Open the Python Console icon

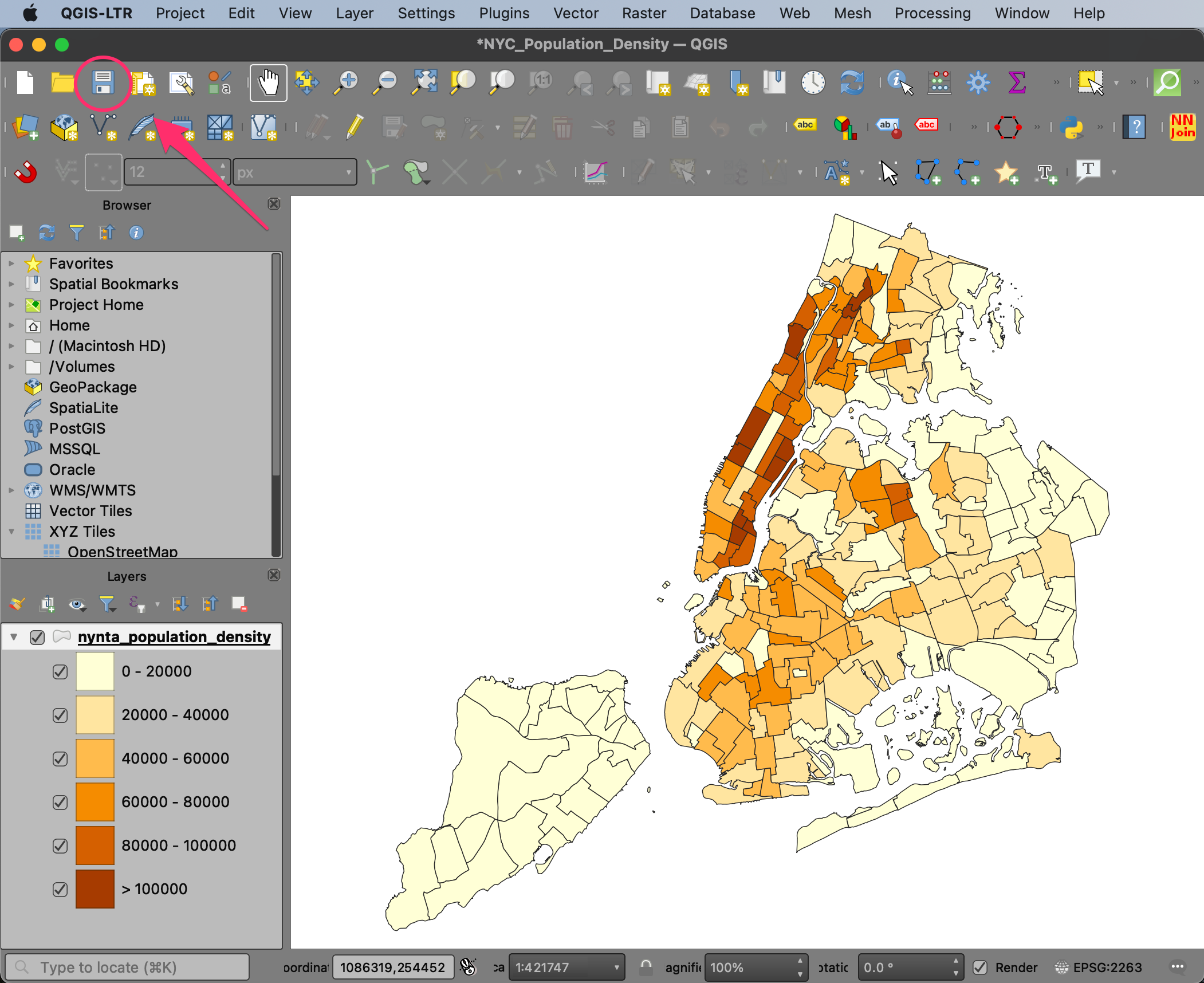tap(1071, 127)
